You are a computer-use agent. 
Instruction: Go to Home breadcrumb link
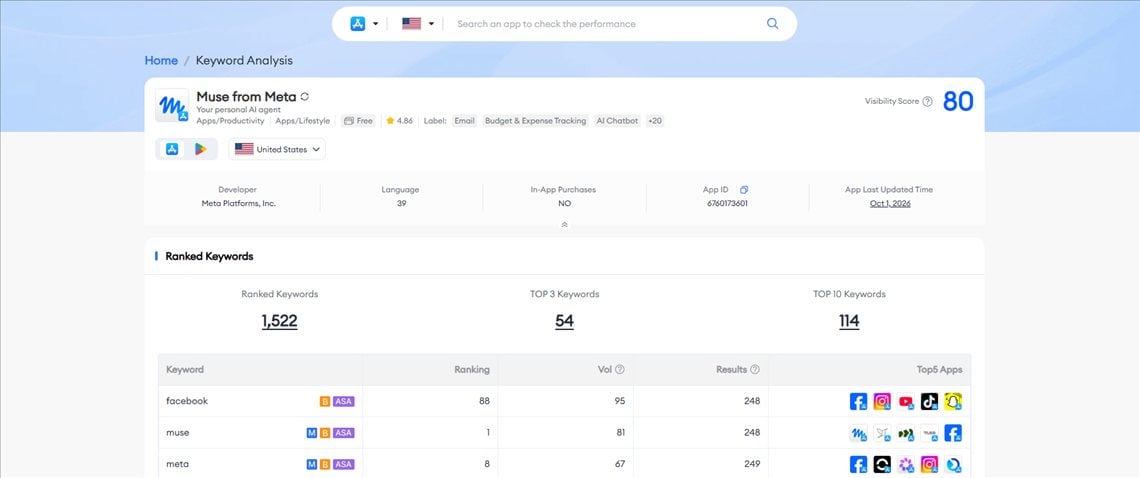click(161, 60)
